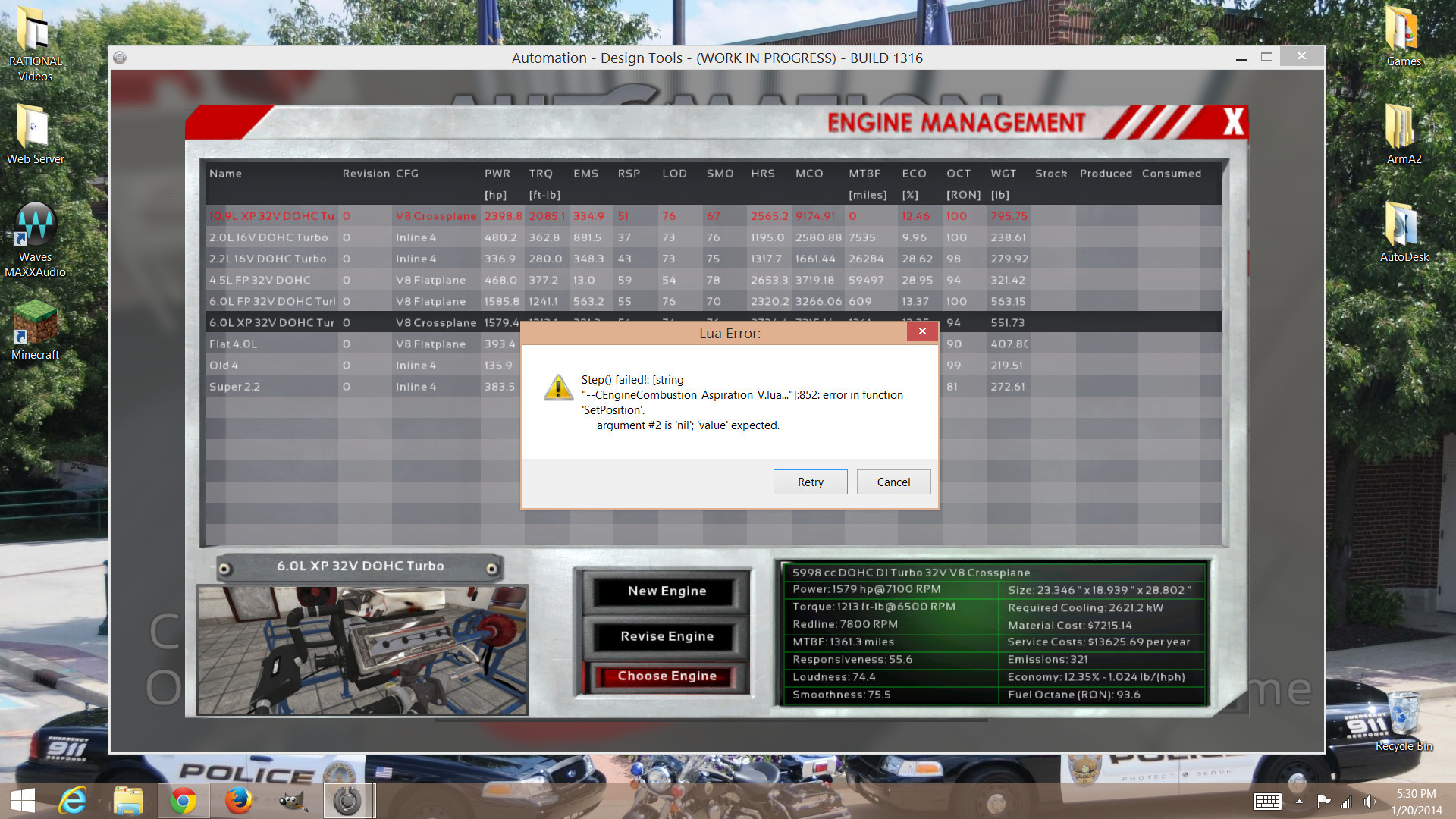Click Cancel in the Lua Error dialog

tap(893, 482)
